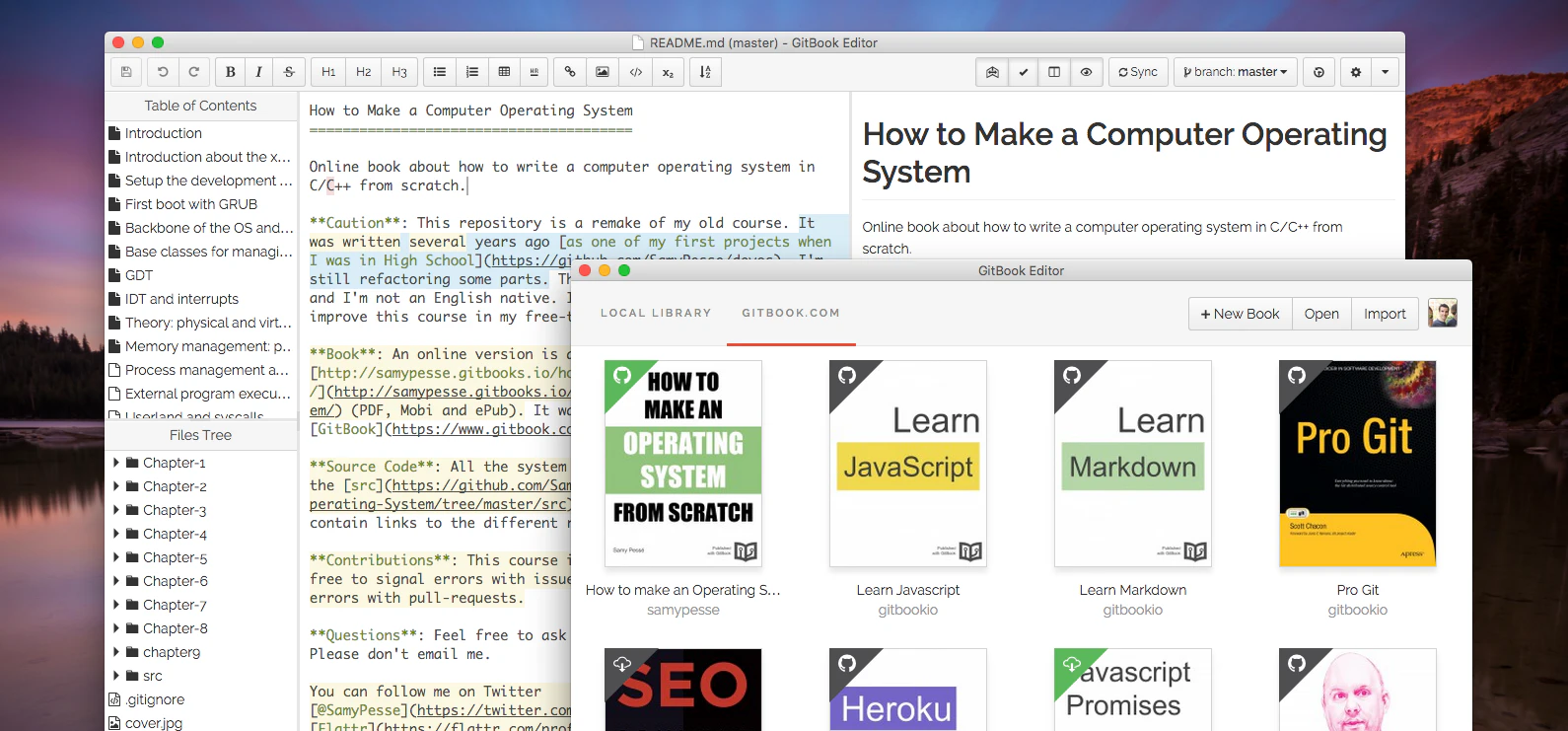The height and width of the screenshot is (731, 1568).
Task: Open the Javascript Promises book cover
Action: pyautogui.click(x=1133, y=690)
